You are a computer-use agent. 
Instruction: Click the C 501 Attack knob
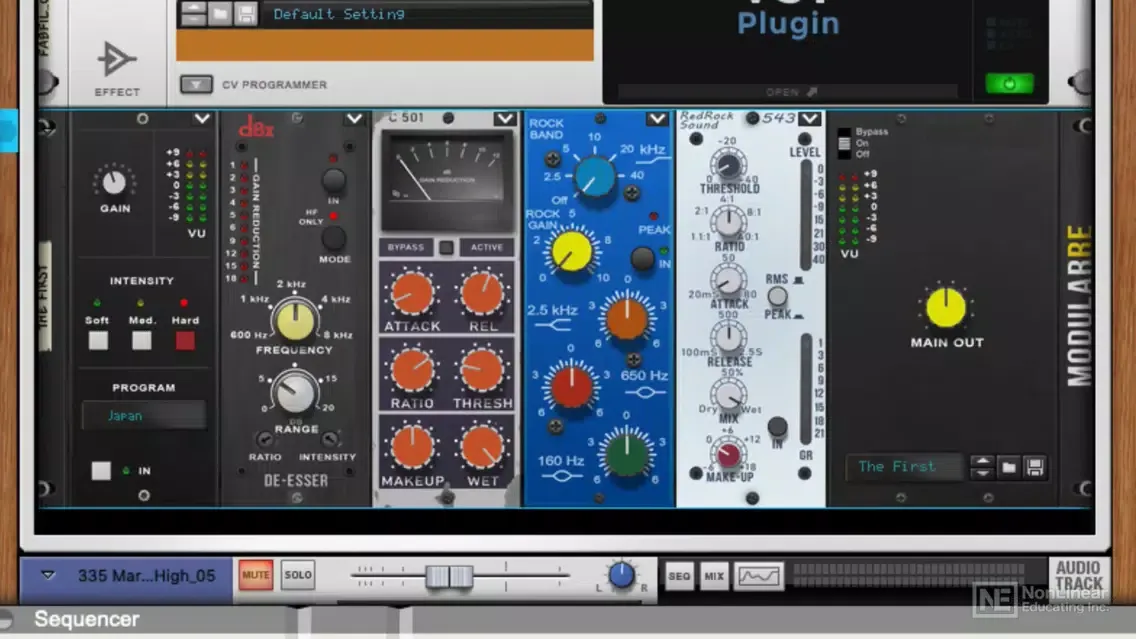[412, 293]
